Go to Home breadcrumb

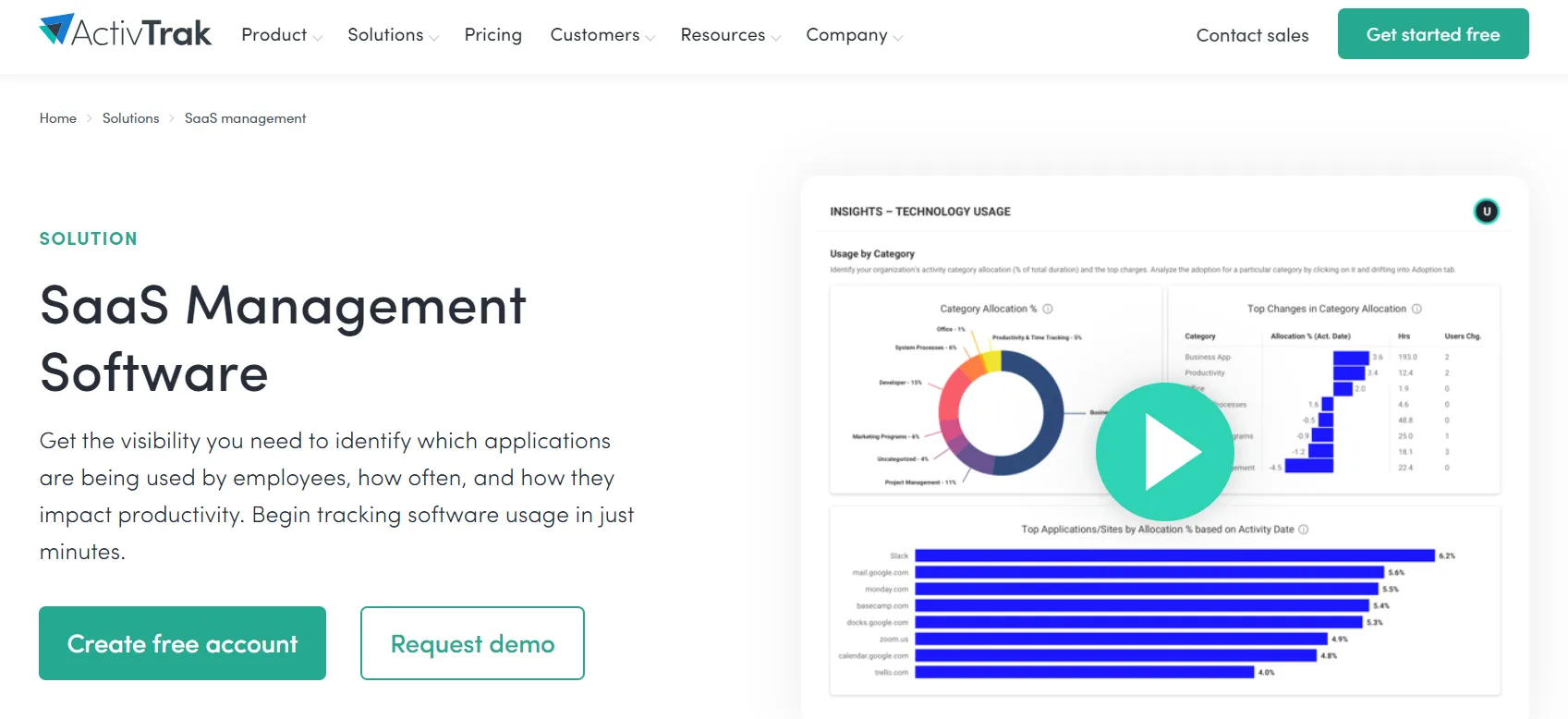click(58, 118)
